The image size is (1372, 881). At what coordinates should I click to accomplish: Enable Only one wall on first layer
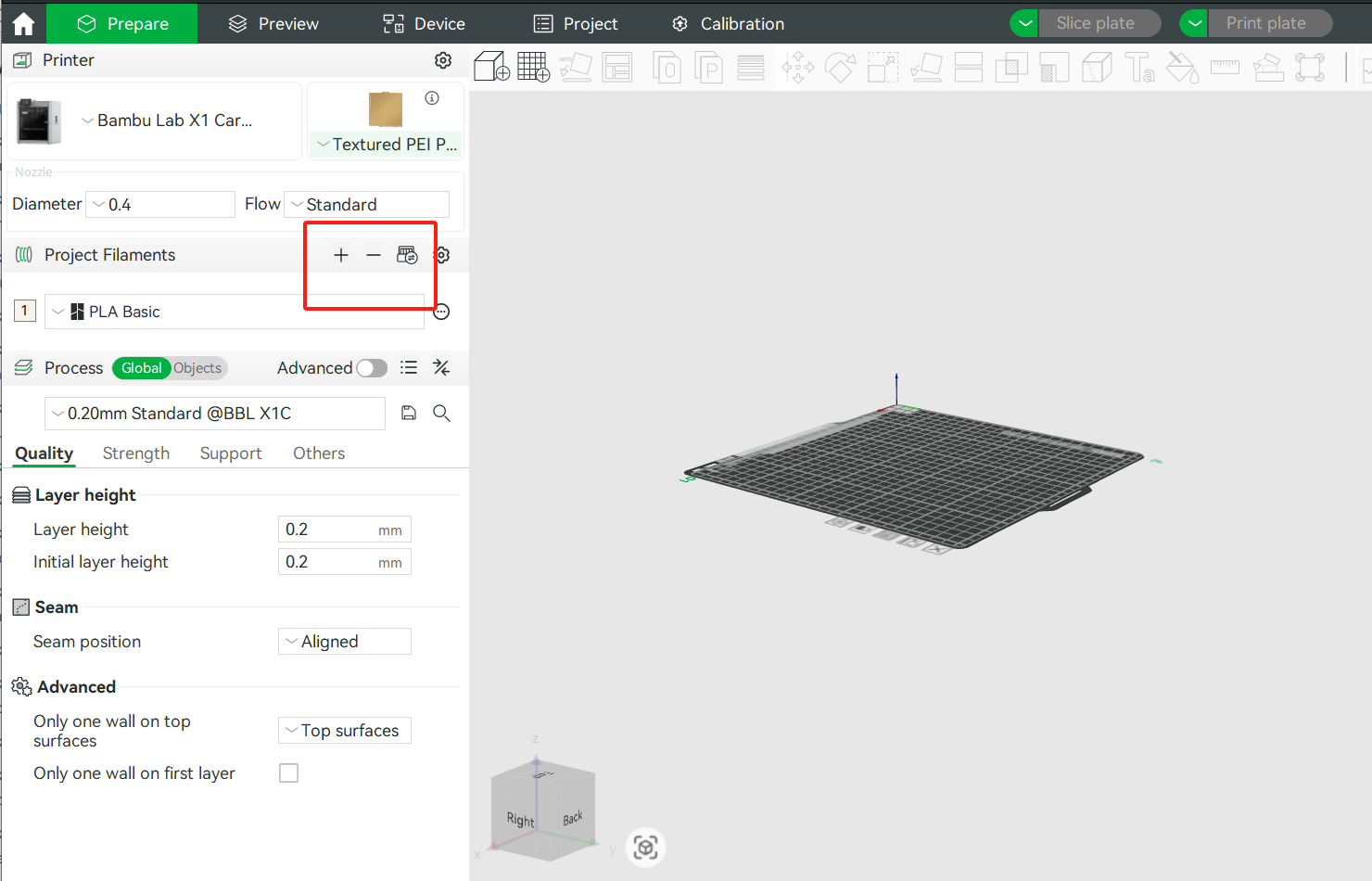(289, 773)
